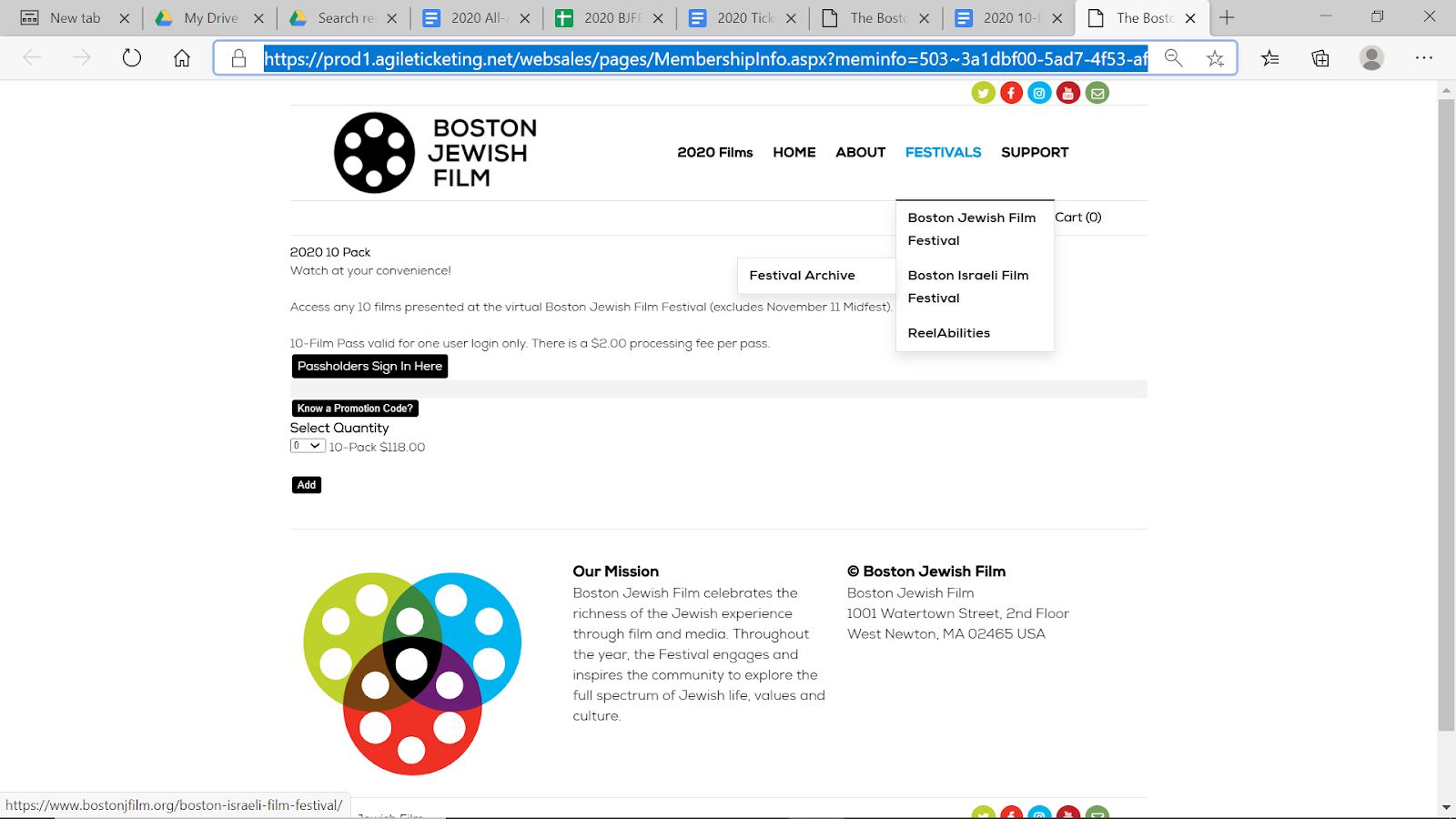1456x819 pixels.
Task: Close the 2020 BJFF spreadsheet tab
Action: click(658, 18)
